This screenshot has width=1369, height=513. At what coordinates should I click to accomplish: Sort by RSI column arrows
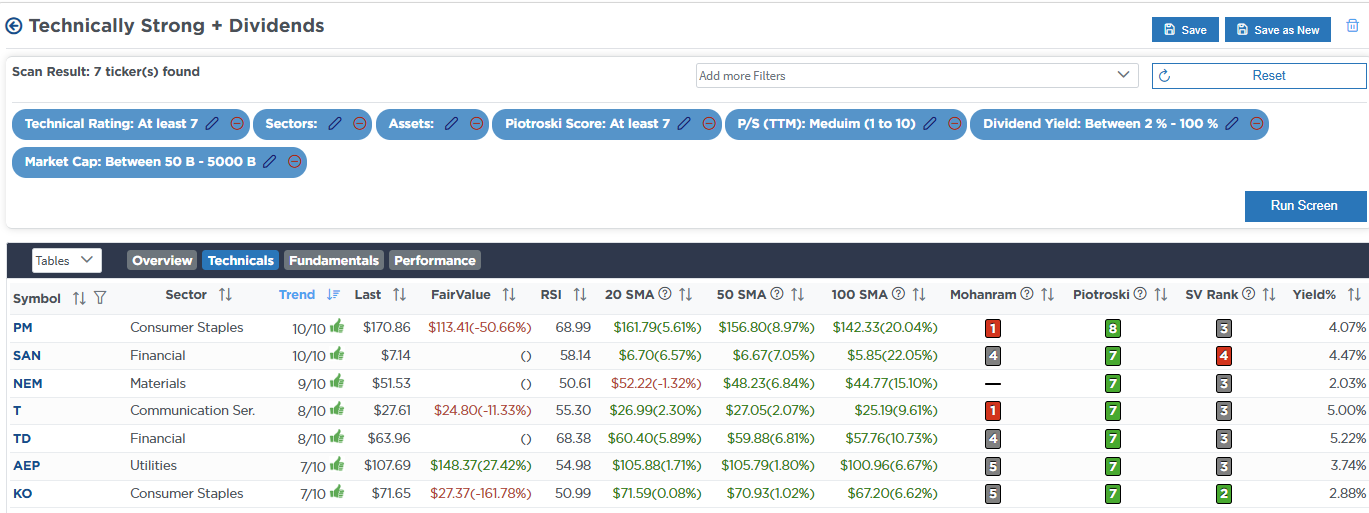[x=579, y=294]
